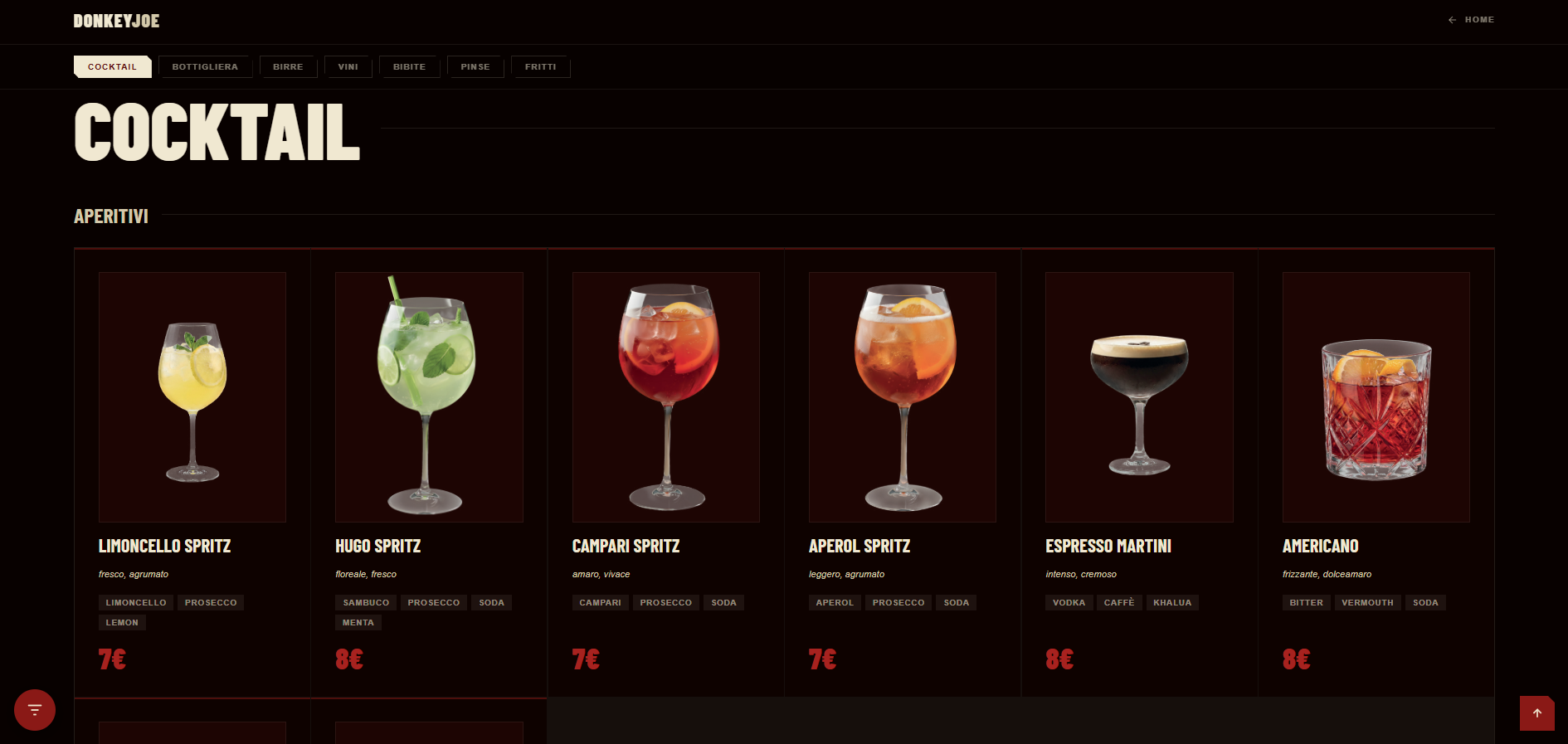The width and height of the screenshot is (1568, 744).
Task: Switch to the Bottigliera tab
Action: pos(205,66)
